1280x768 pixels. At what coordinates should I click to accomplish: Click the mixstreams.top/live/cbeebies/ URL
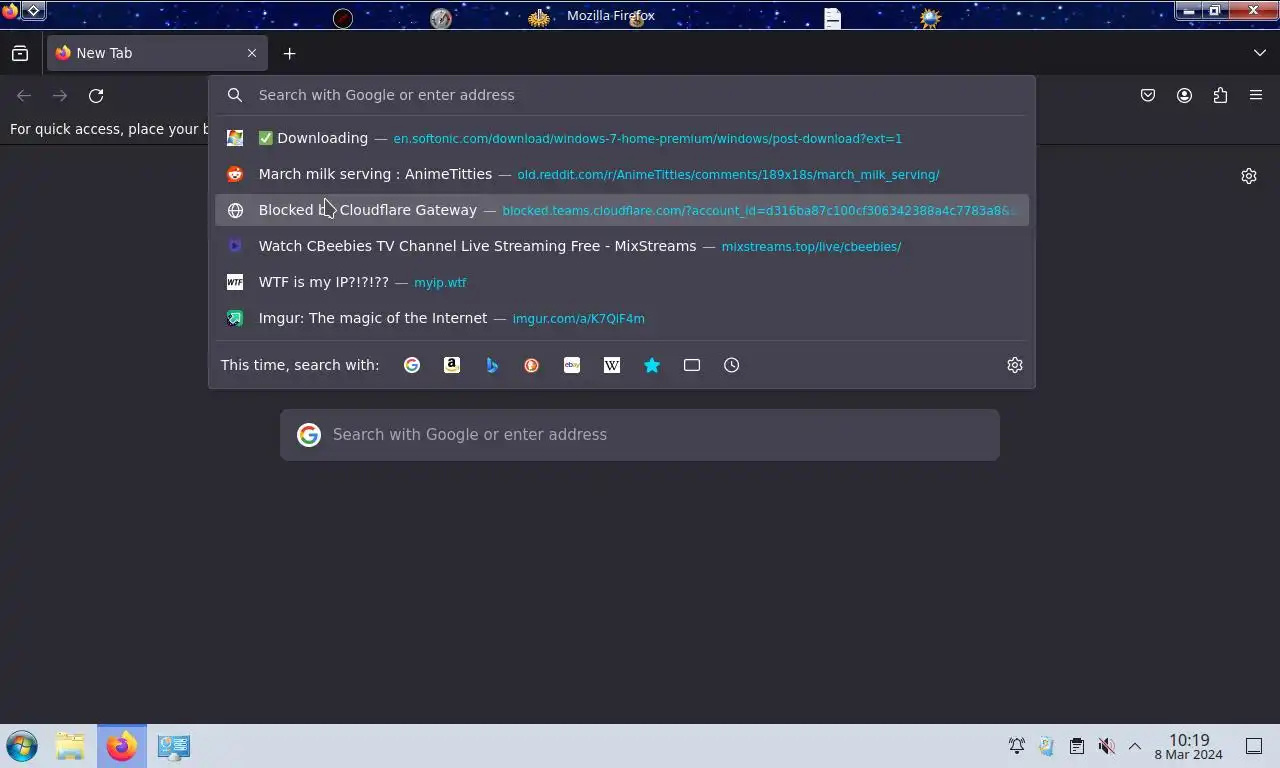click(x=811, y=247)
